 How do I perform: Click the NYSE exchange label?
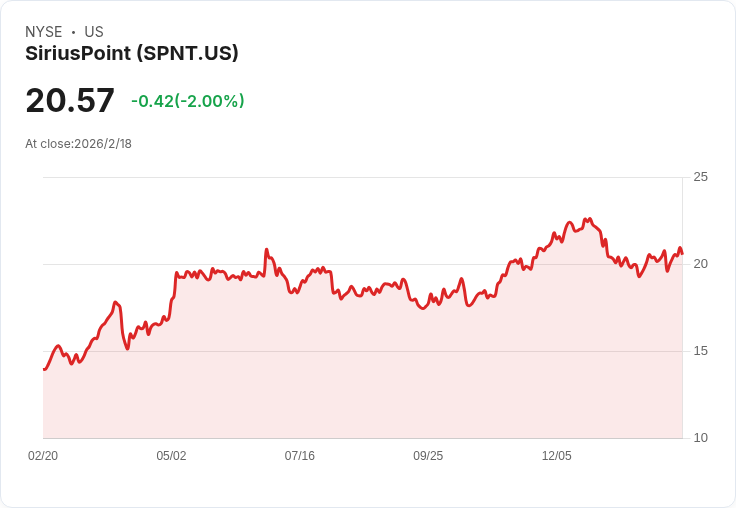click(43, 32)
